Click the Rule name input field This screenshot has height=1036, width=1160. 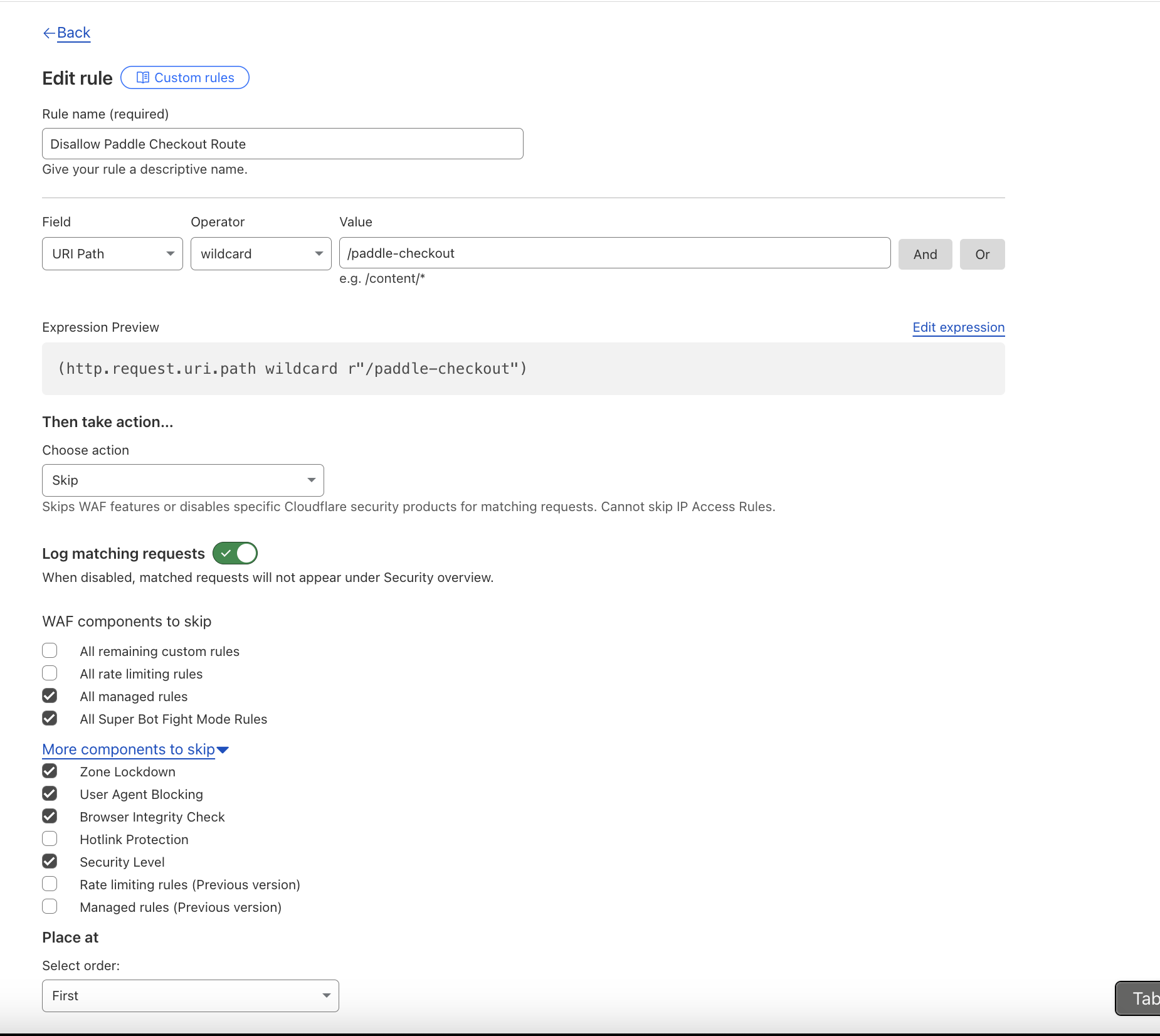pos(282,144)
